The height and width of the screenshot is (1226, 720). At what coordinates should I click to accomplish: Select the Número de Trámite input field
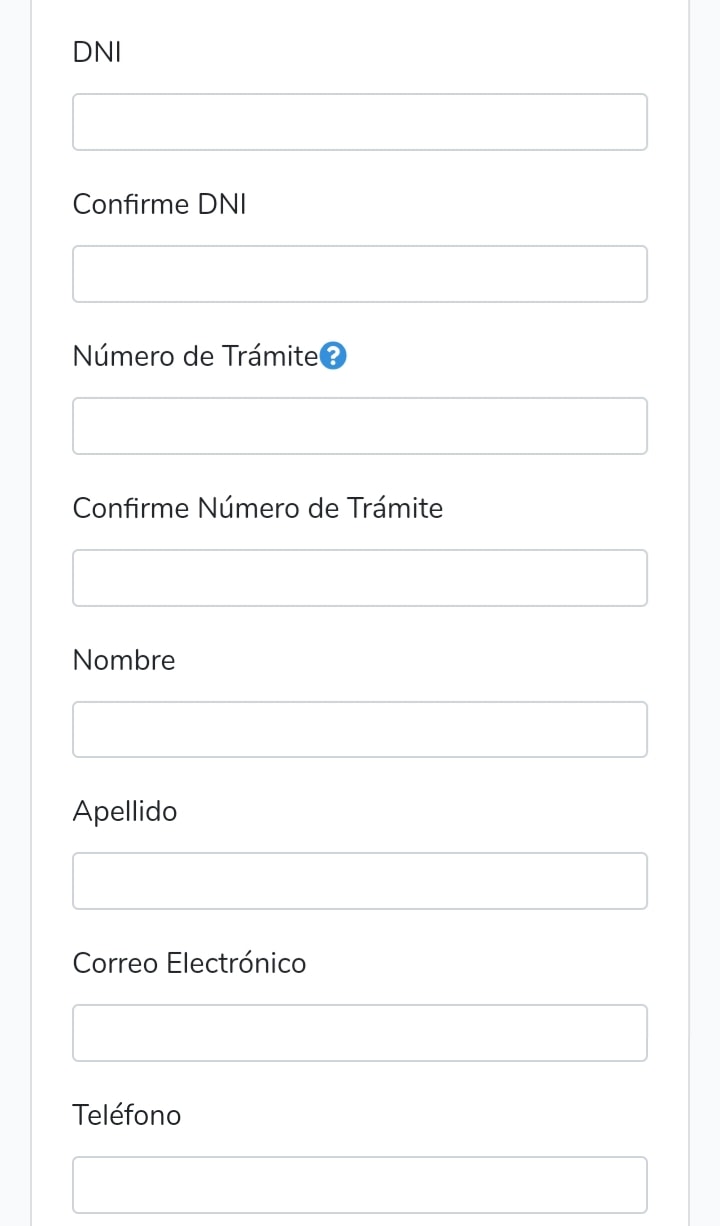pos(360,426)
